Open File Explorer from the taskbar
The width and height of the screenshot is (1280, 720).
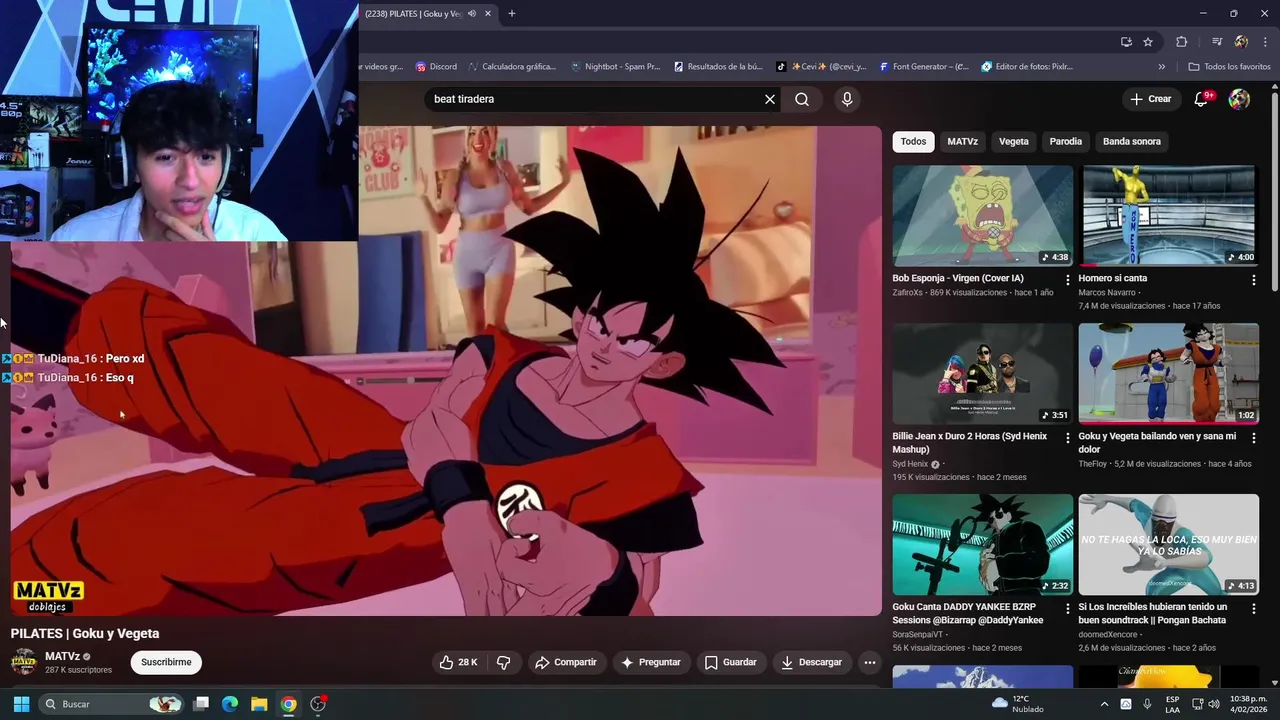[x=259, y=704]
